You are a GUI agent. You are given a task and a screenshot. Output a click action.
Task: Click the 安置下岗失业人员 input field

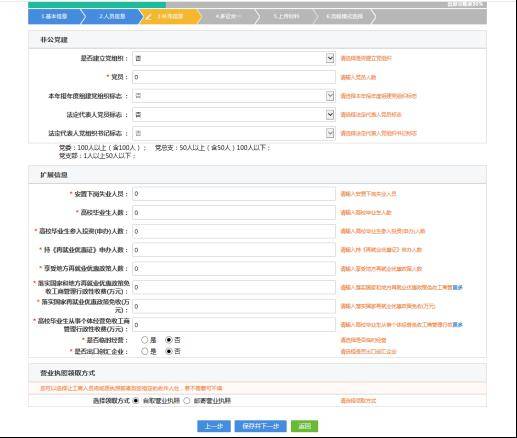(234, 194)
